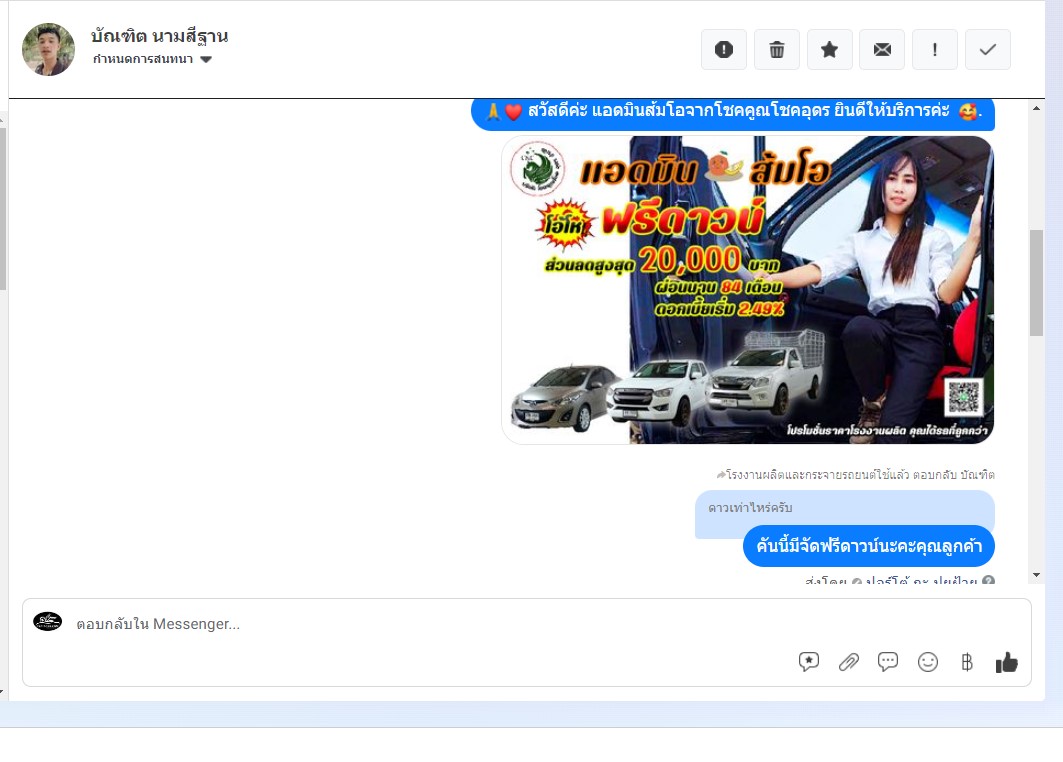Mark conversation unread with envelope icon
Image resolution: width=1063 pixels, height=762 pixels.
[882, 50]
